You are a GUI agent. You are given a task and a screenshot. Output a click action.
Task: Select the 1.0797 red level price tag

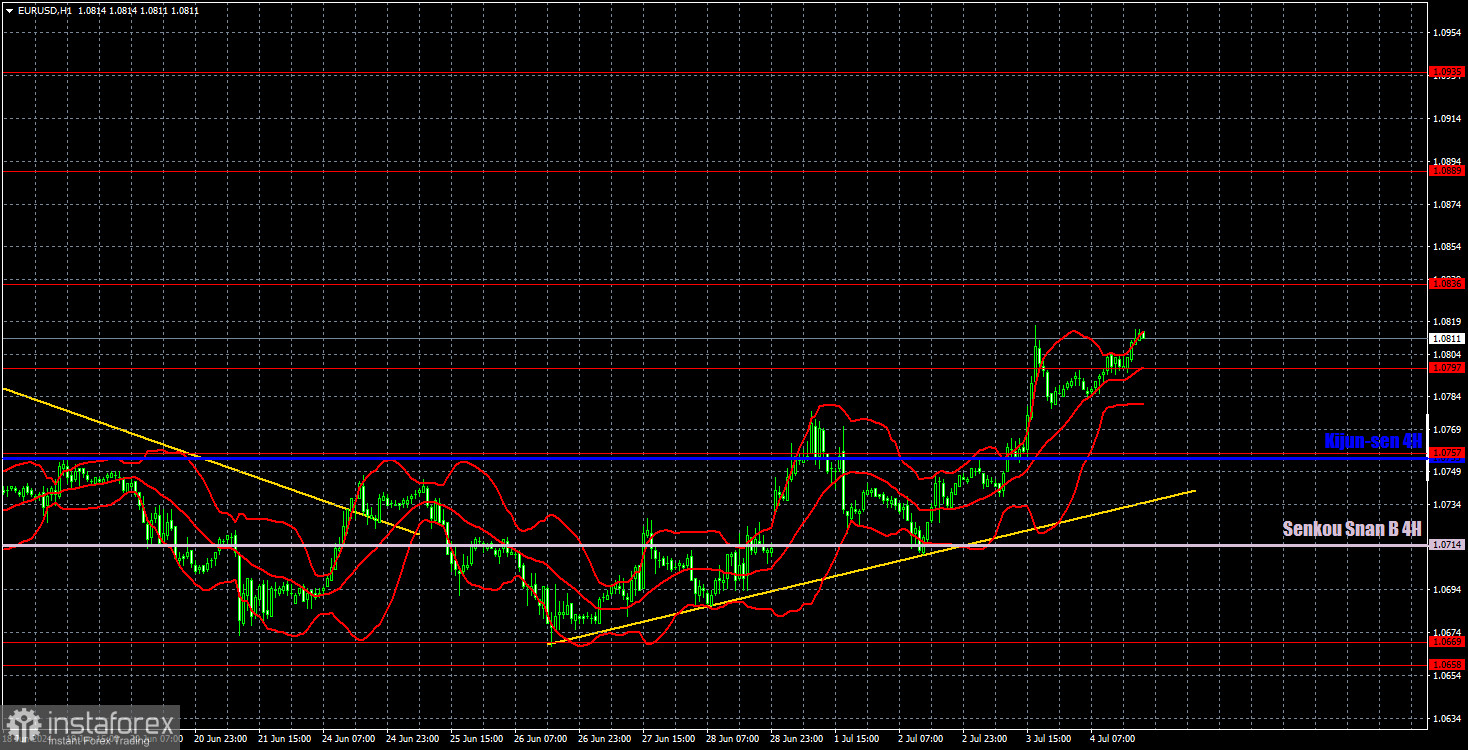click(x=1448, y=368)
